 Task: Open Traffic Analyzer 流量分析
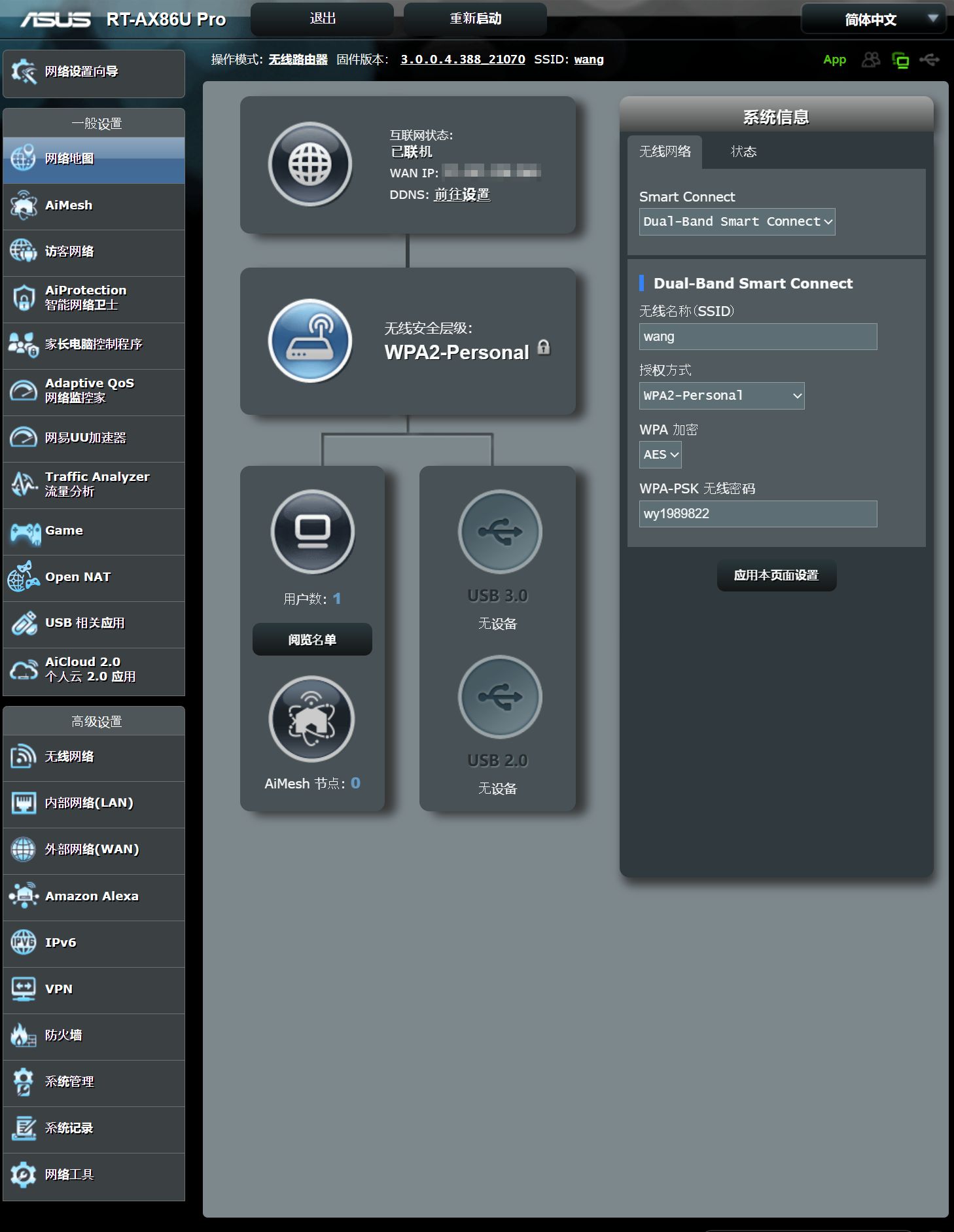[x=94, y=485]
